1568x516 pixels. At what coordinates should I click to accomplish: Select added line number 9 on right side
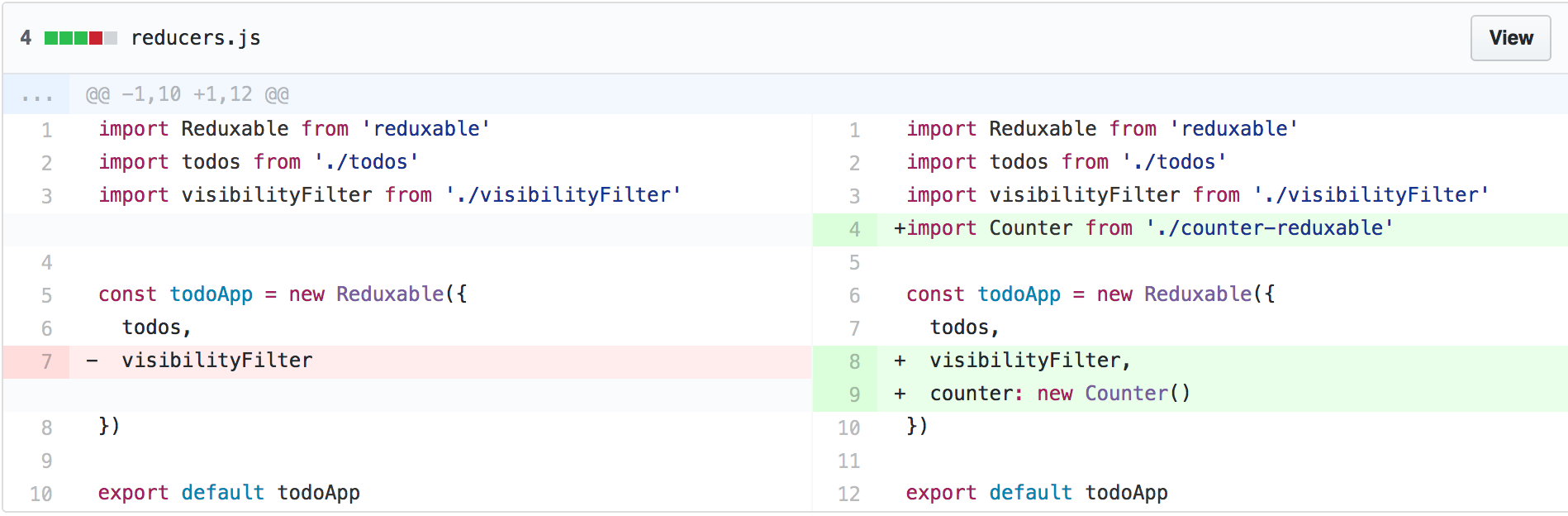pyautogui.click(x=844, y=395)
